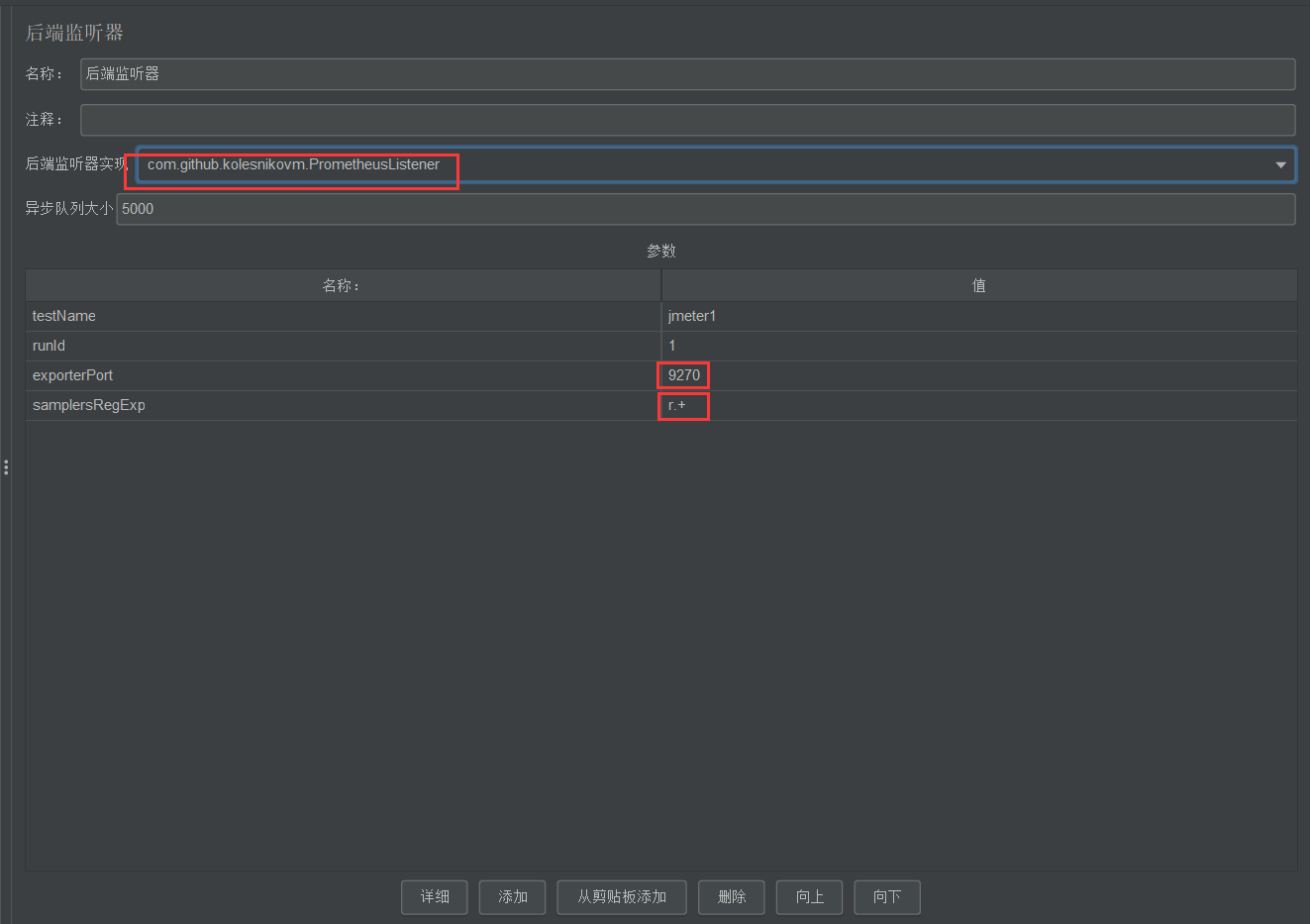
Task: Click the 名称 name input field
Action: [687, 74]
